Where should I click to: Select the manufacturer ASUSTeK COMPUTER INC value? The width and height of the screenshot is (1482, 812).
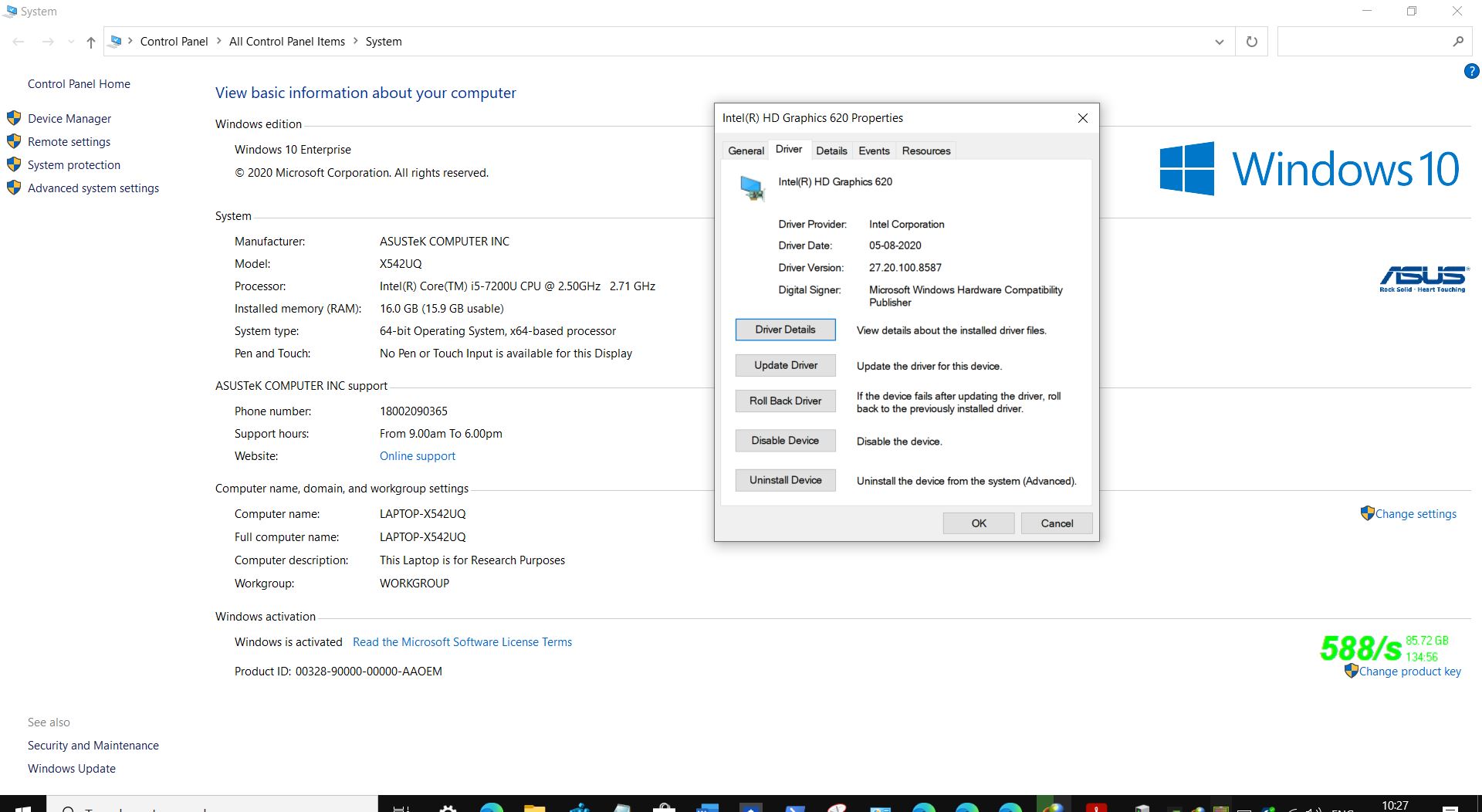tap(445, 242)
